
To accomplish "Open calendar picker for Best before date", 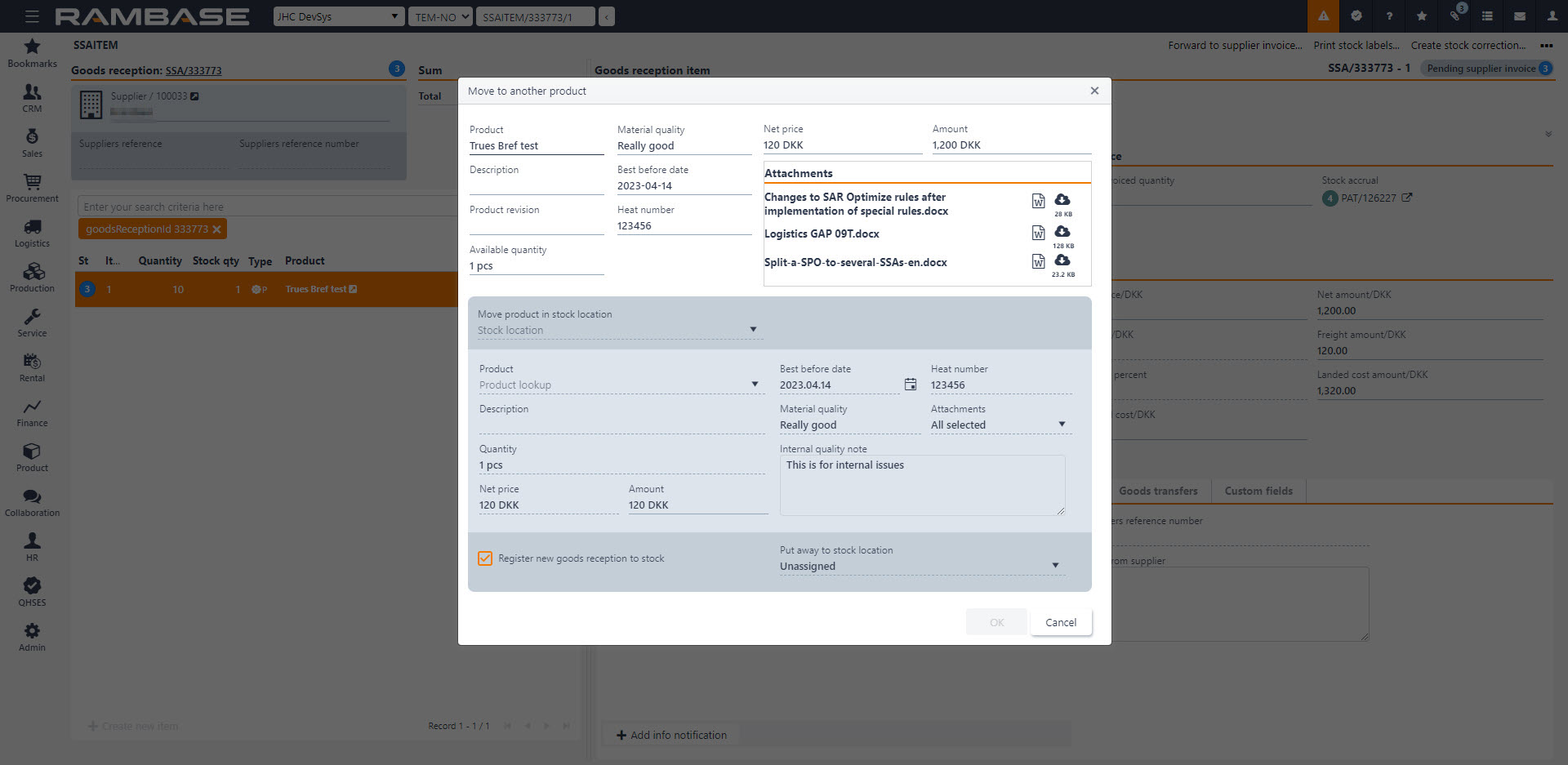I will pyautogui.click(x=910, y=385).
